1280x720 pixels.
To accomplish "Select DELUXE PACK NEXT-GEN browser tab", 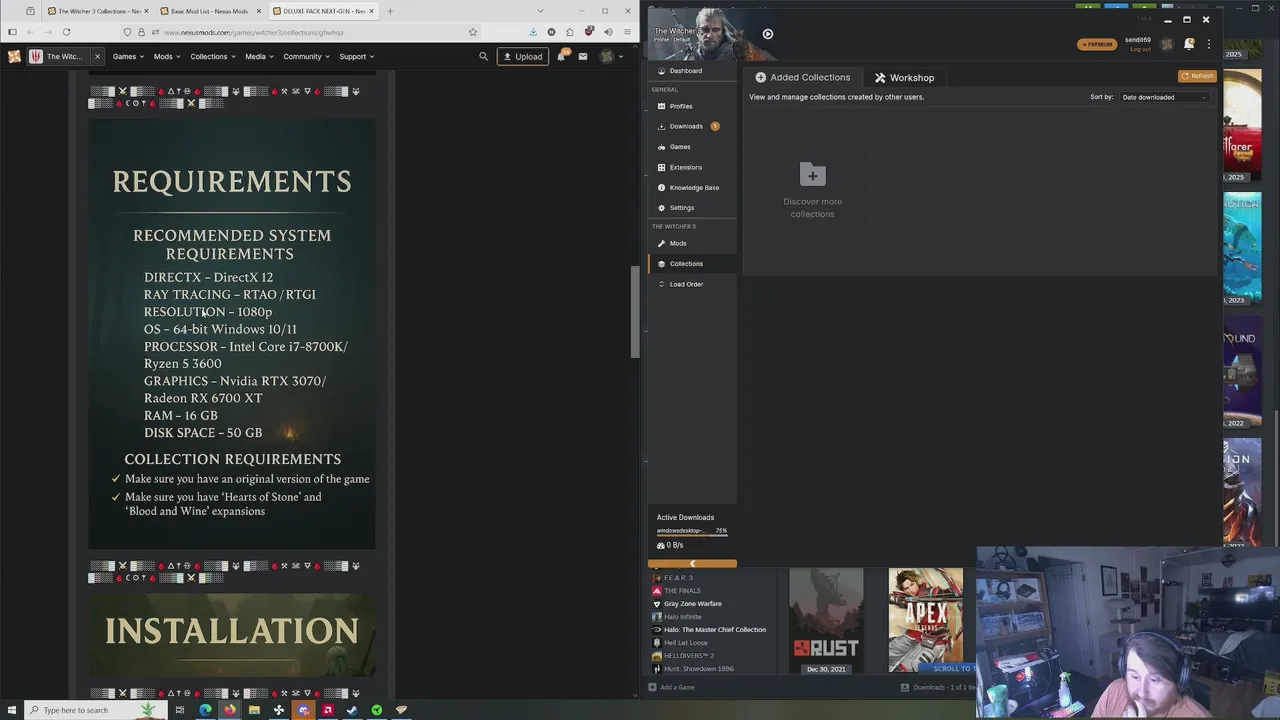I will [x=322, y=11].
